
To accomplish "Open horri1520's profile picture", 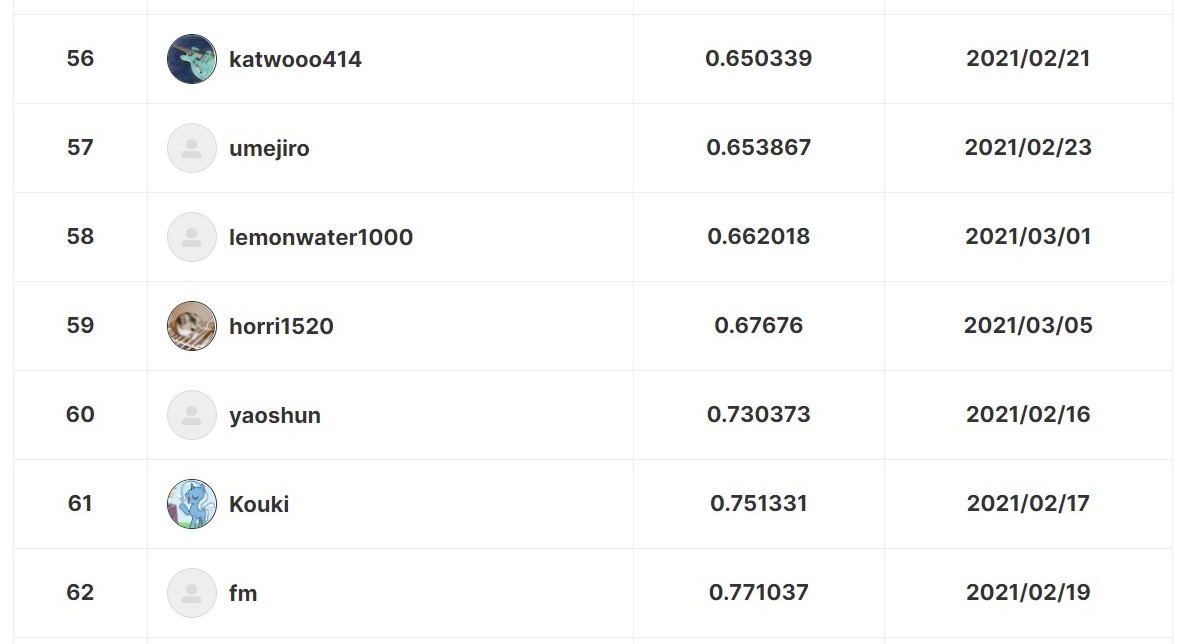I will [192, 326].
